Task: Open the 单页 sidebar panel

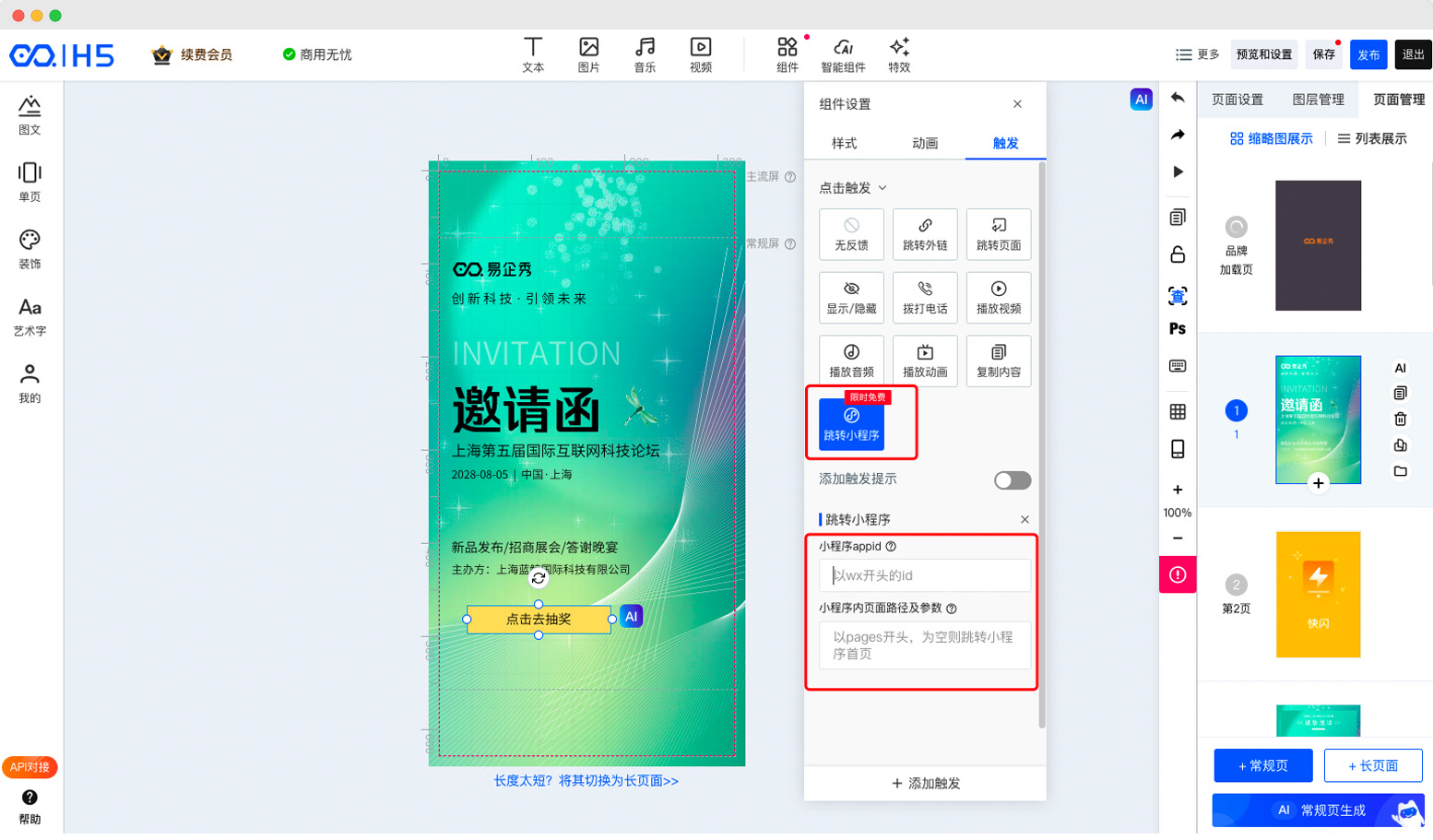Action: pos(30,182)
